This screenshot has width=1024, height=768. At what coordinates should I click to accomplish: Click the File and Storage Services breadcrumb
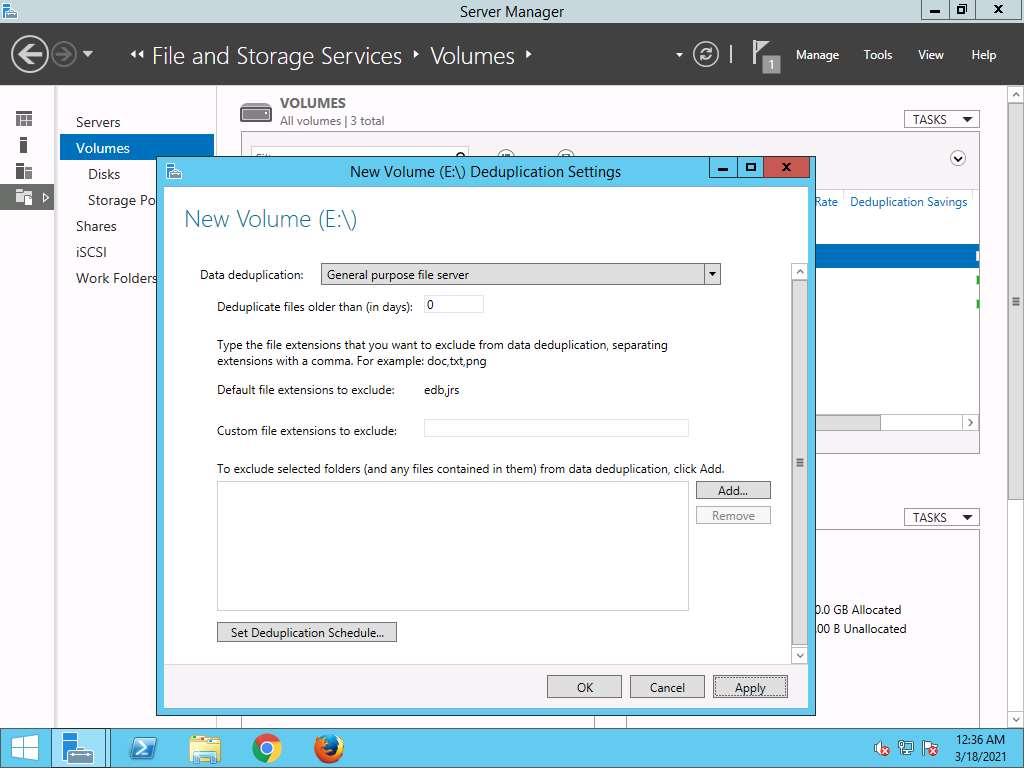(x=277, y=56)
